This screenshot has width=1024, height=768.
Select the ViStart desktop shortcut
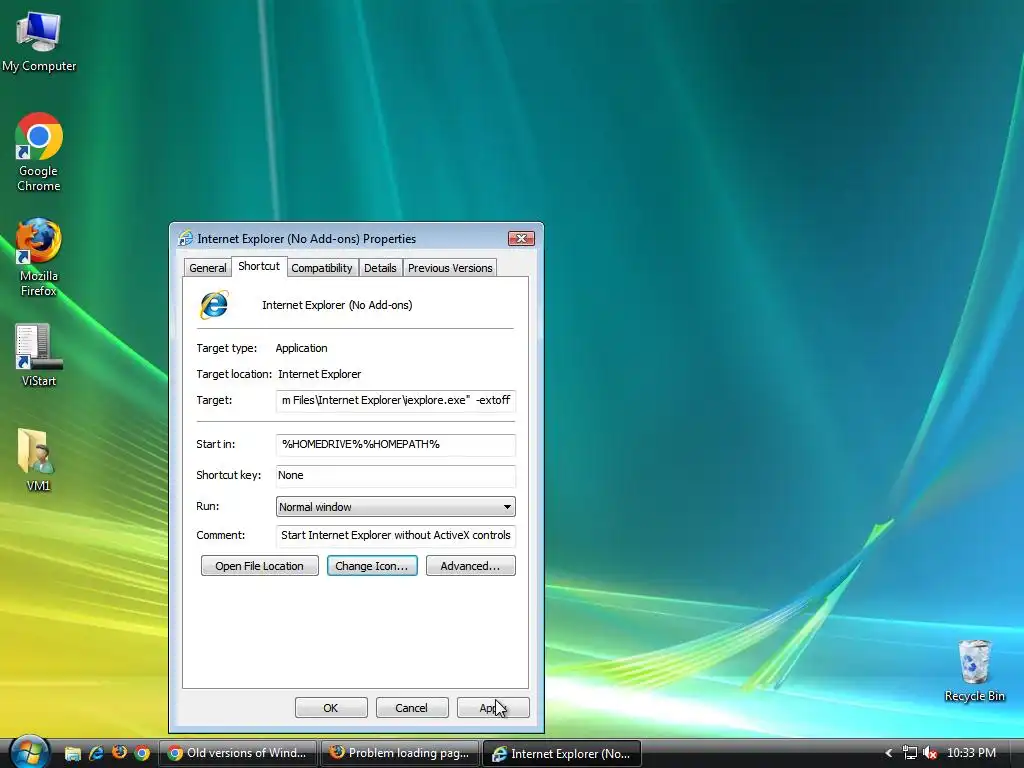click(39, 355)
